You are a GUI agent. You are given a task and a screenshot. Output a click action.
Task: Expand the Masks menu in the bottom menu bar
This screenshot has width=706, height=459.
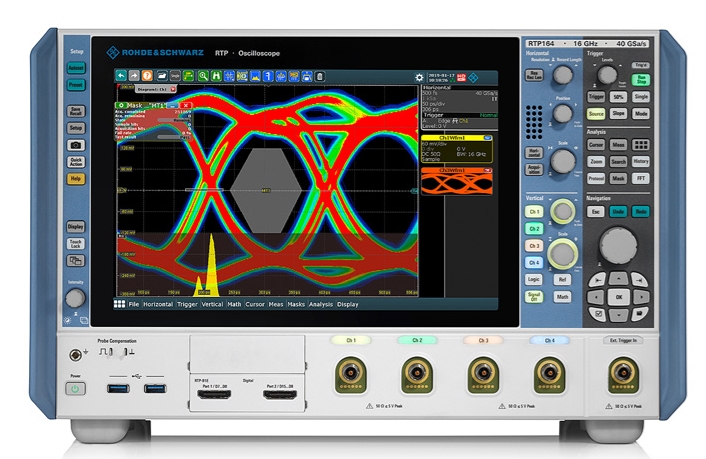pos(296,303)
